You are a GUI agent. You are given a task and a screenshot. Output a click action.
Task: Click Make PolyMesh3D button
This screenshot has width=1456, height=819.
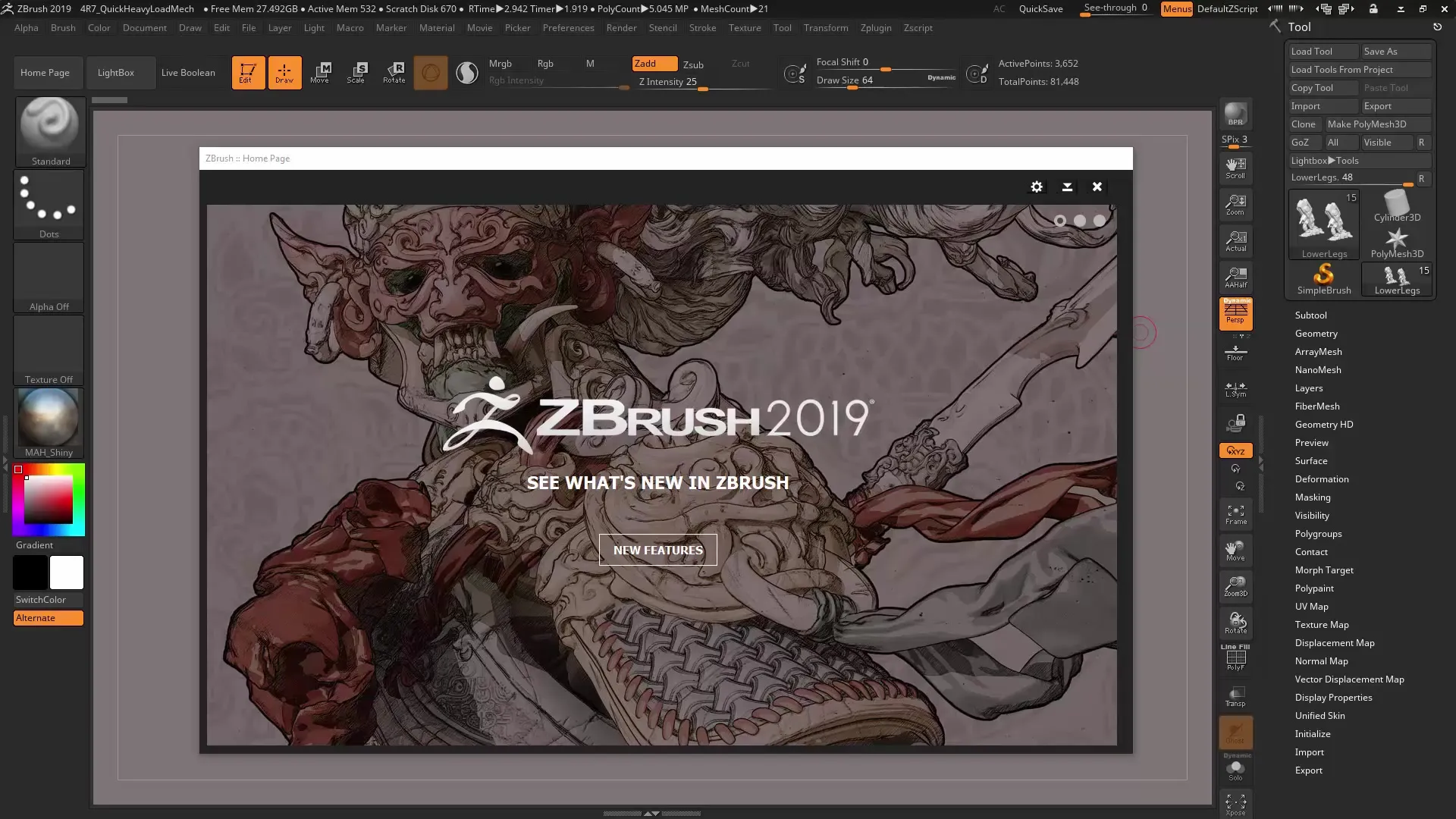pyautogui.click(x=1378, y=124)
